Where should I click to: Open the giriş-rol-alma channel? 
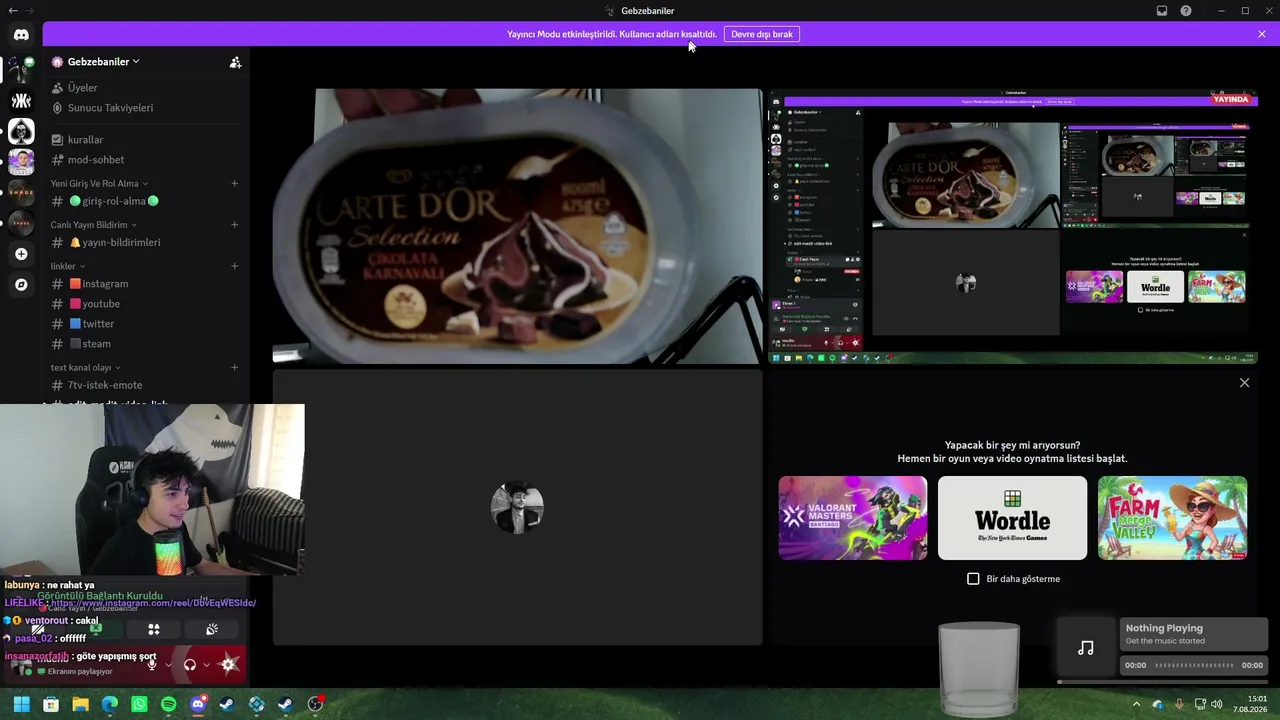click(146, 201)
